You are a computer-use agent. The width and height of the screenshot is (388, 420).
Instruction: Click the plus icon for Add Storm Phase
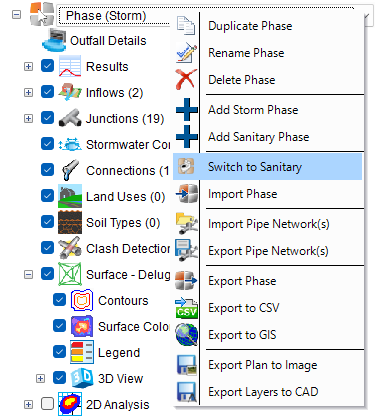pos(187,109)
